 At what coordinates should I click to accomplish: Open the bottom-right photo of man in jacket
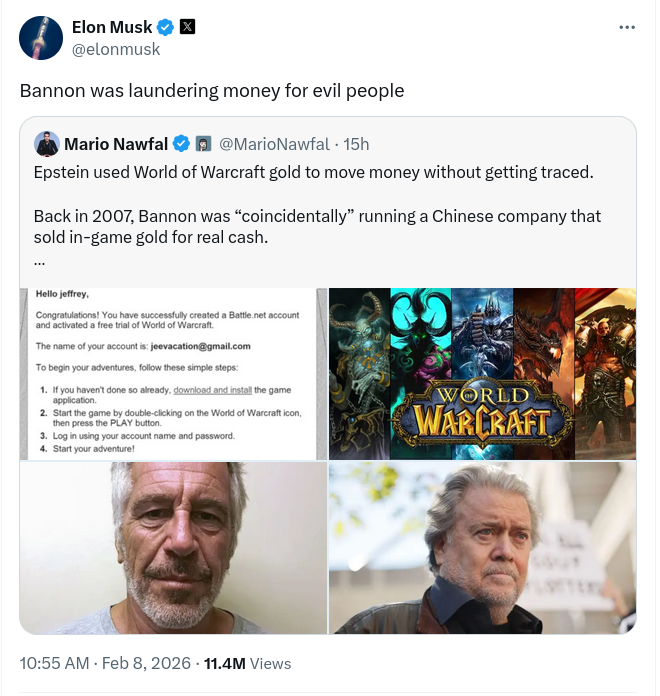[x=482, y=548]
